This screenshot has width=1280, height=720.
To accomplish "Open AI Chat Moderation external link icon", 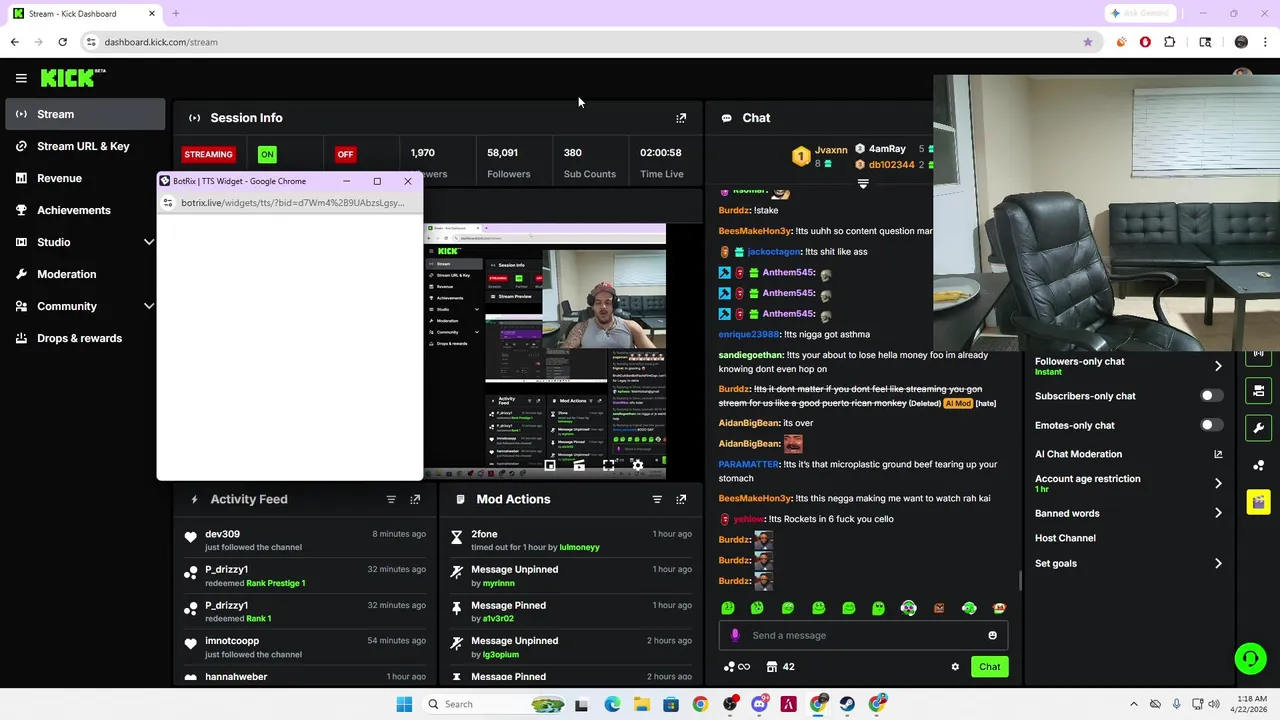I will (1218, 454).
